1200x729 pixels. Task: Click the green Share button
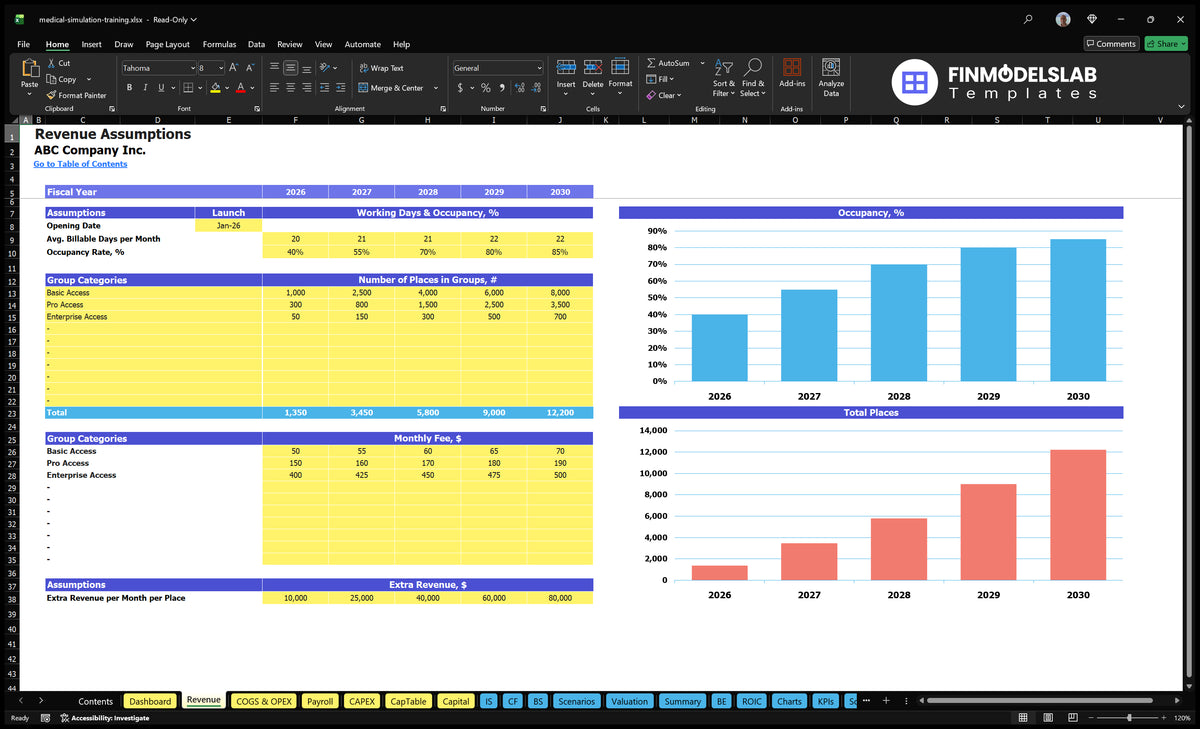[1165, 44]
